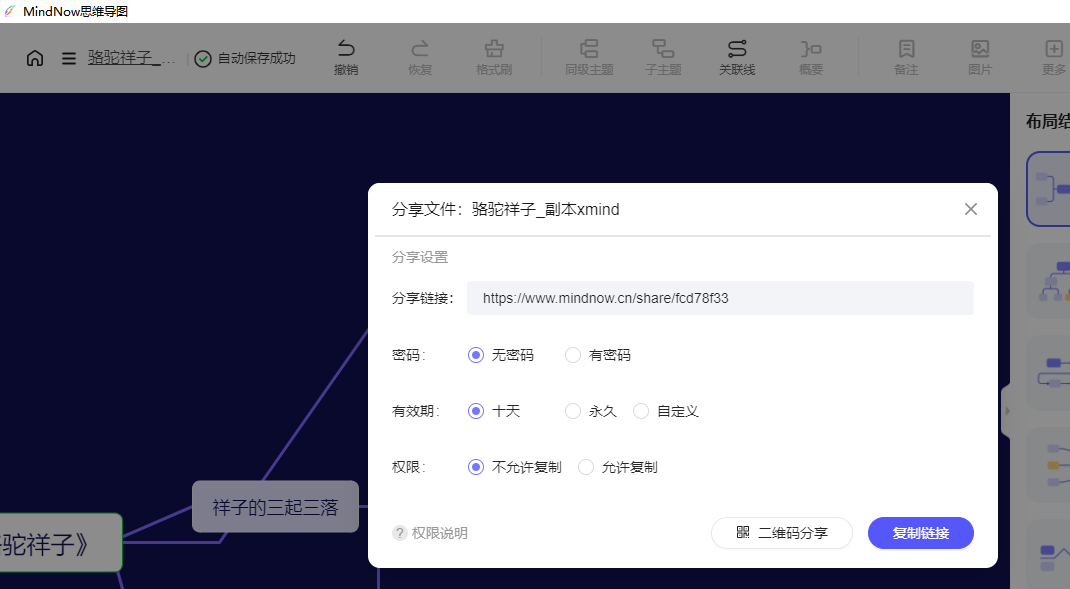Viewport: 1070px width, 589px height.
Task: Select the third layout structure thumbnail
Action: point(1049,373)
